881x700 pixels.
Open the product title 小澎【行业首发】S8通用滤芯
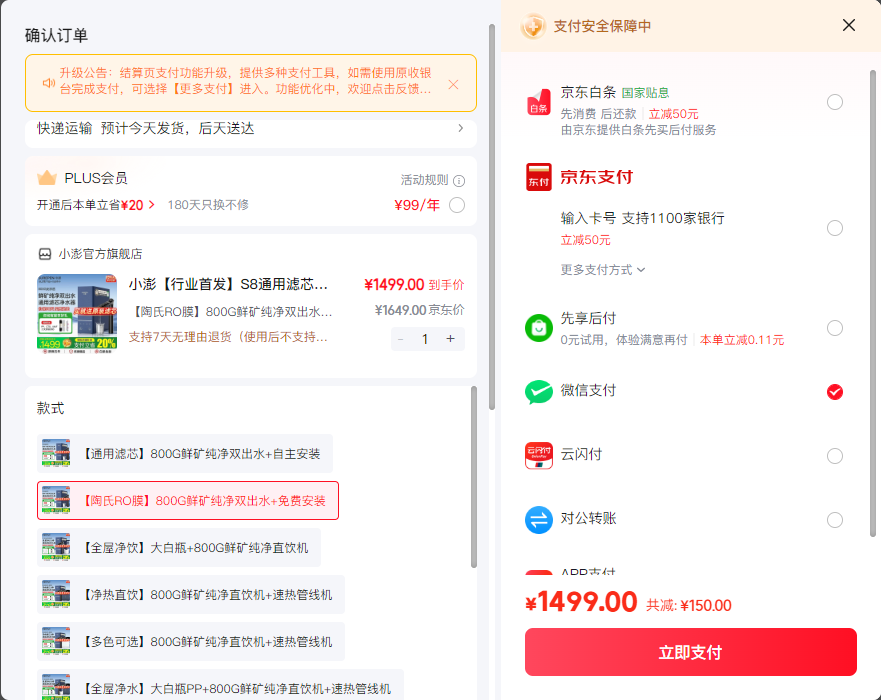tap(228, 284)
